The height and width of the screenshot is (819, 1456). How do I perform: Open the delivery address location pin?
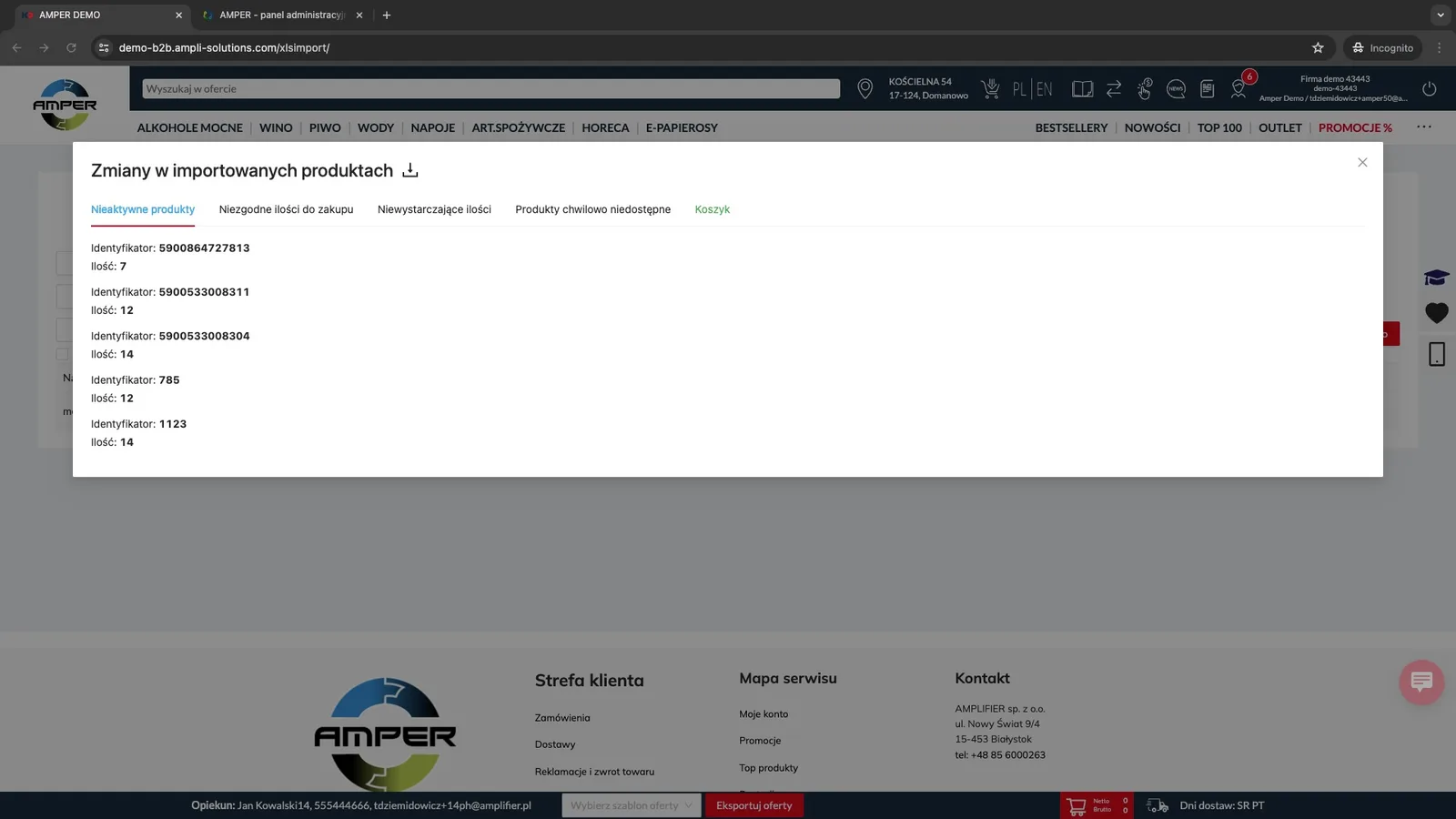coord(864,88)
